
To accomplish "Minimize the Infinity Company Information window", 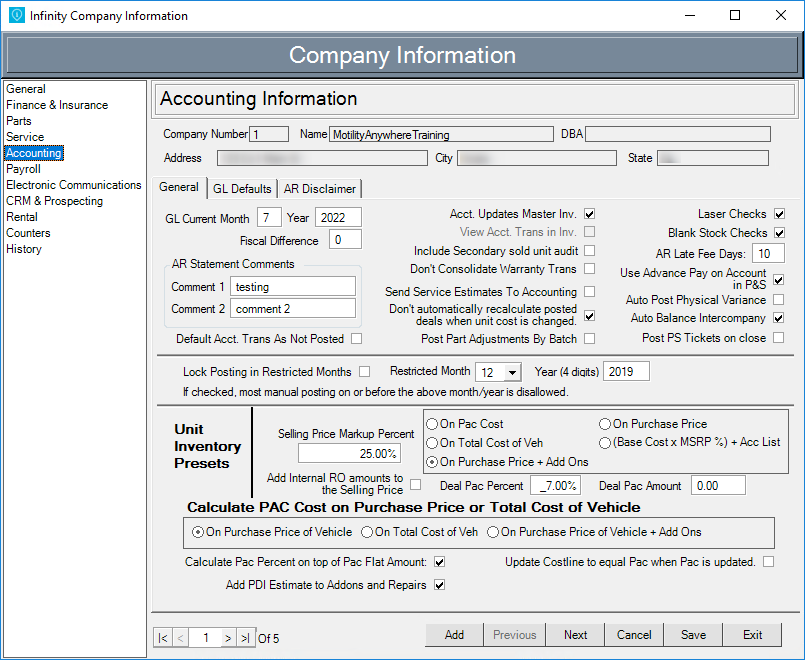I will [690, 15].
